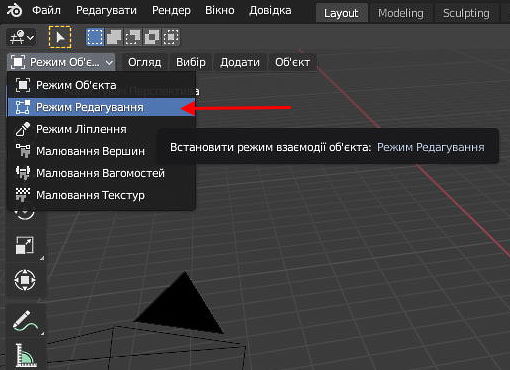This screenshot has width=510, height=370.
Task: Choose the invert selection mode icon
Action: 152,37
